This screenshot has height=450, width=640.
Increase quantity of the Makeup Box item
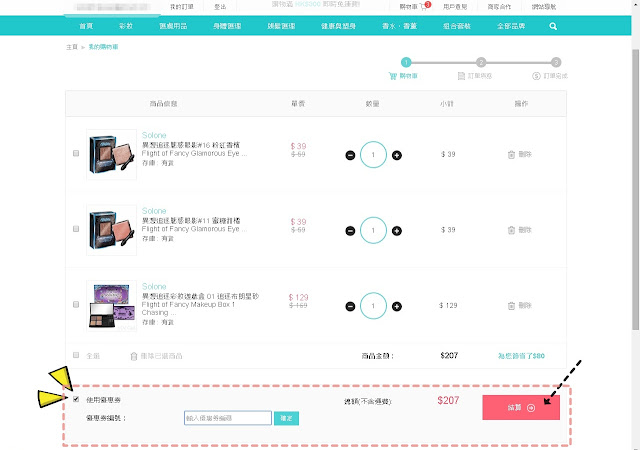click(397, 306)
